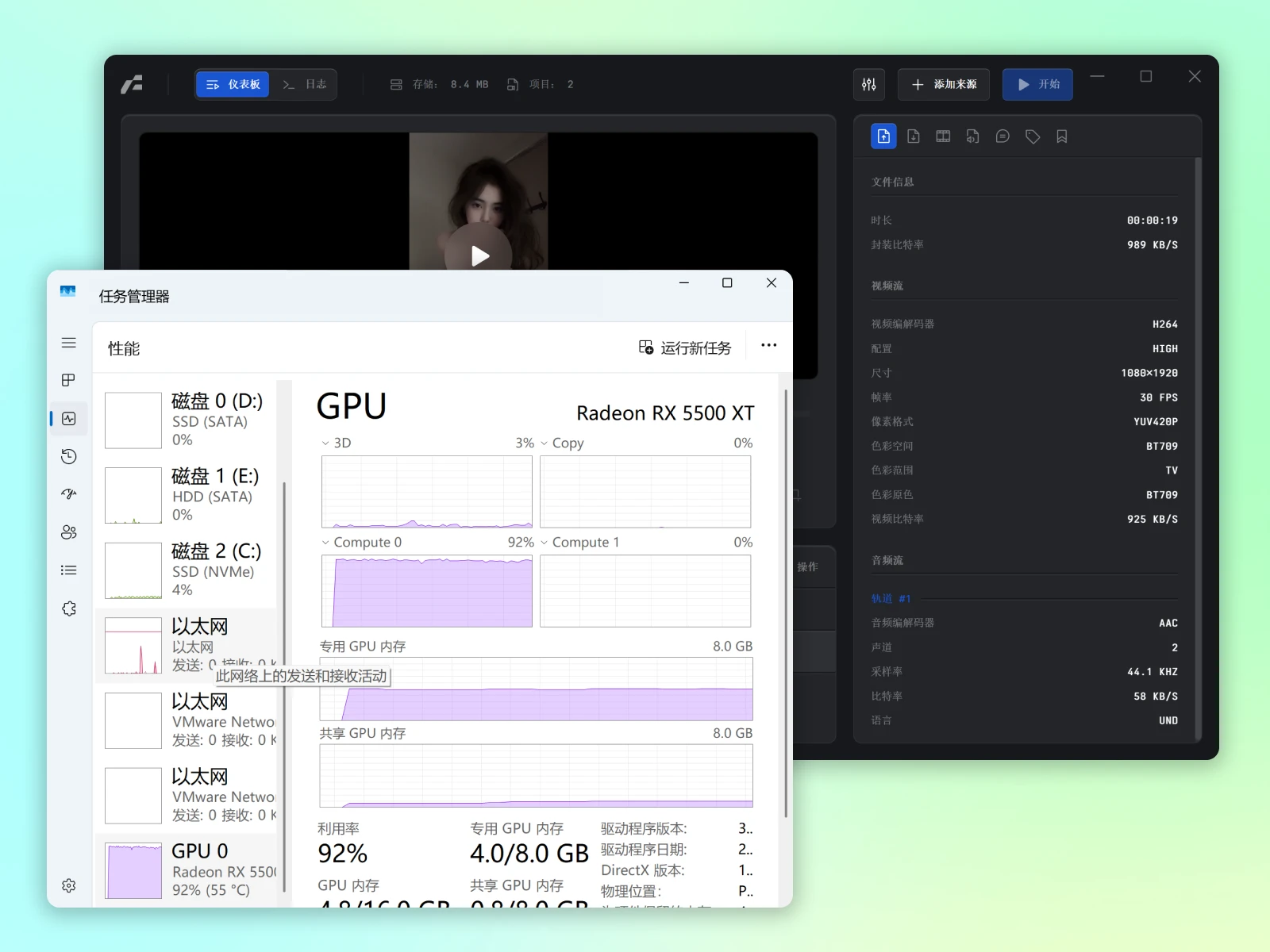This screenshot has height=952, width=1270.
Task: Open the Users page in Task Manager sidebar
Action: (69, 532)
